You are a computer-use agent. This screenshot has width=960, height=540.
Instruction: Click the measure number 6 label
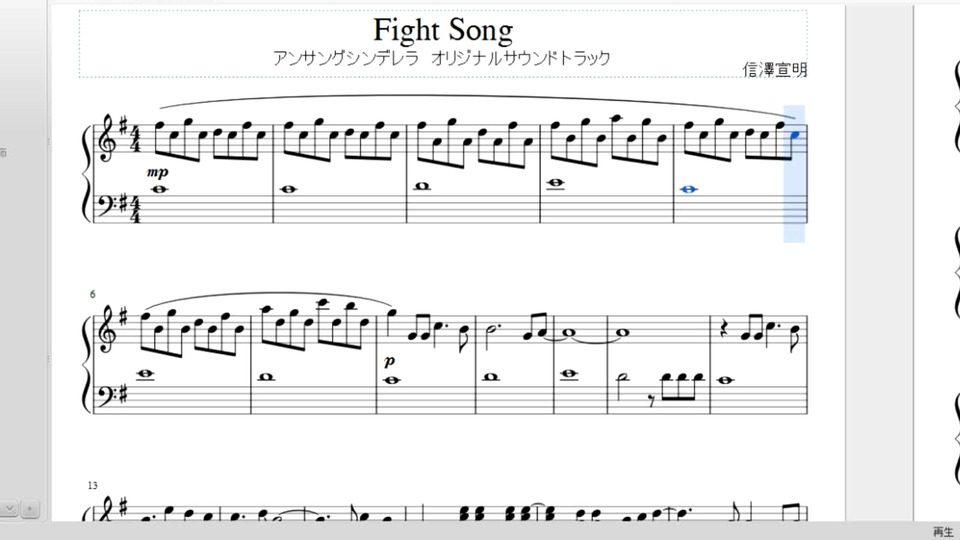92,294
